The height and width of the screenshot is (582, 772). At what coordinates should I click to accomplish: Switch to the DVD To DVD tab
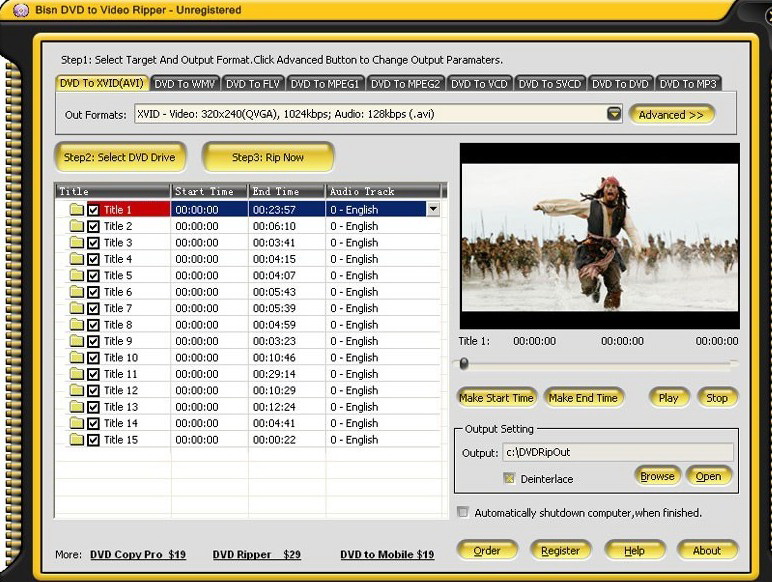620,84
